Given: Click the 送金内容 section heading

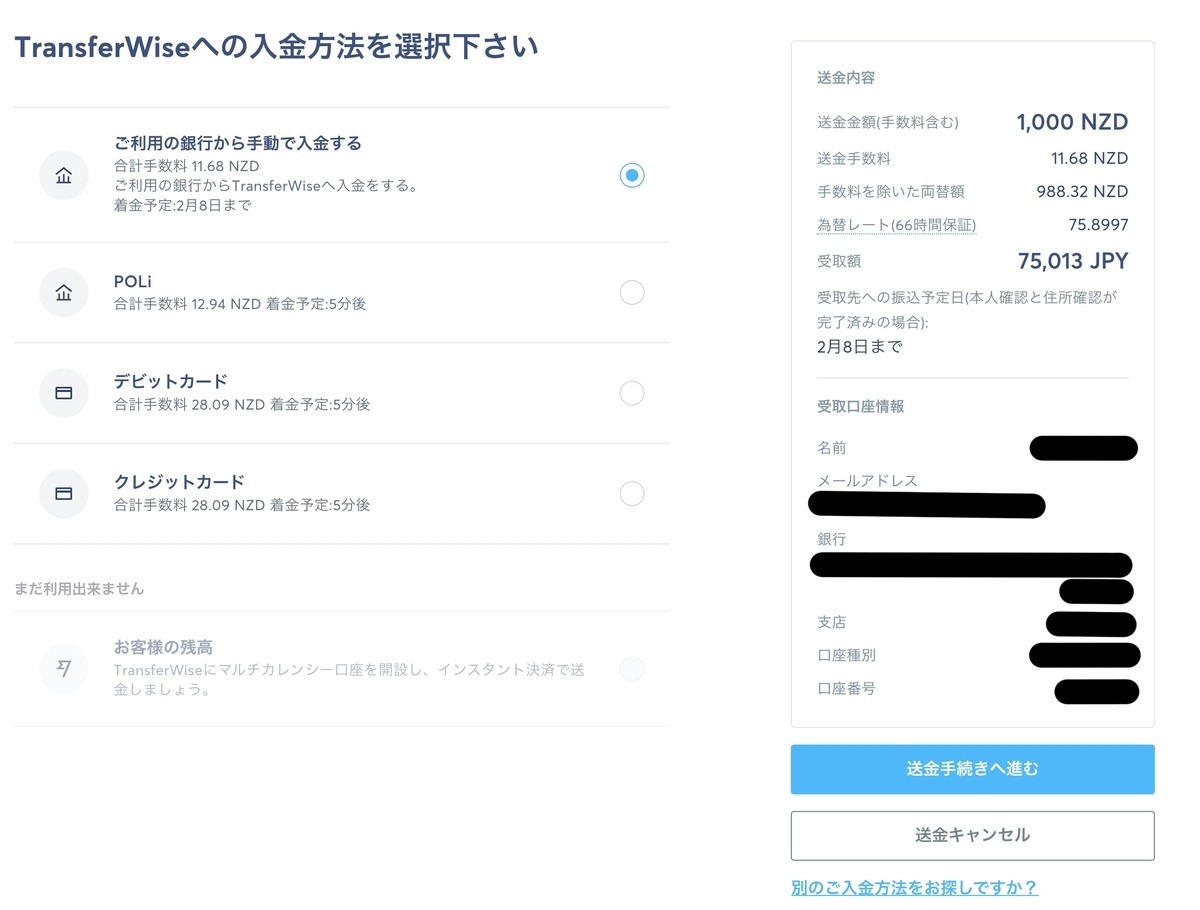Looking at the screenshot, I should 846,78.
